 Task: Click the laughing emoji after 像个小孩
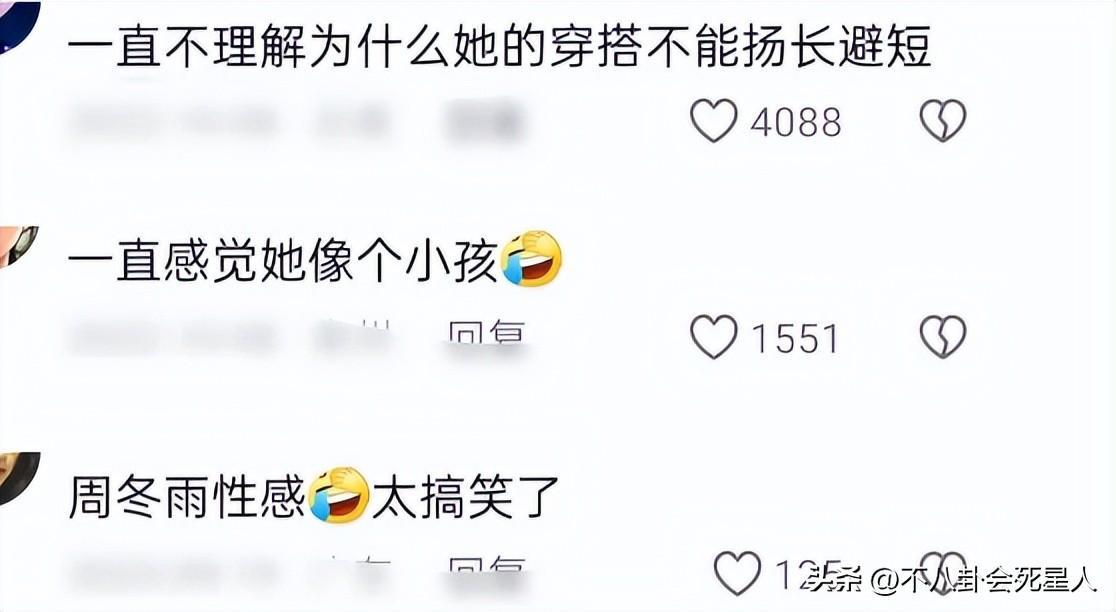(x=531, y=259)
